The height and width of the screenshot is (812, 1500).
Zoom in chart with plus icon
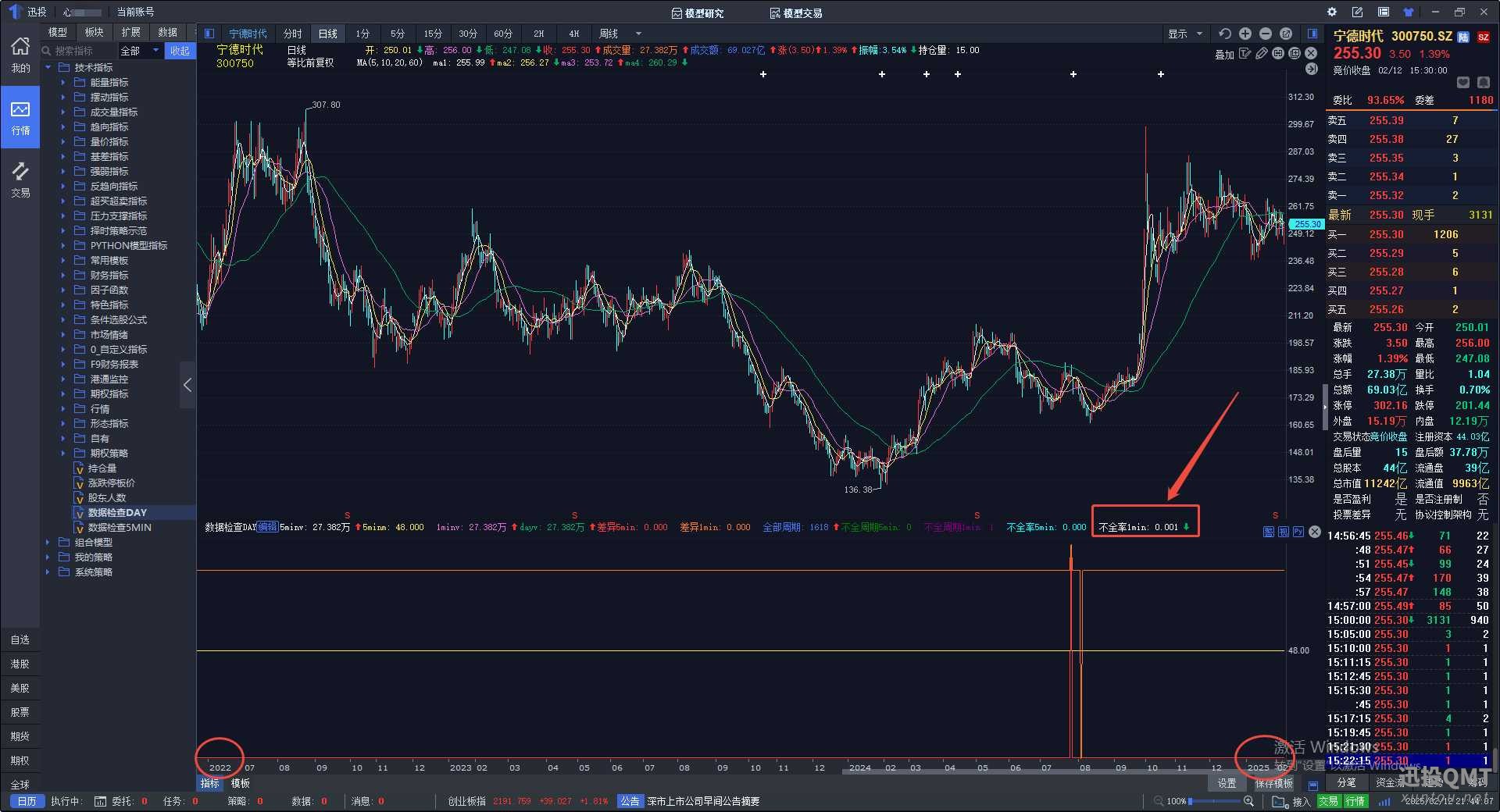(1245, 34)
